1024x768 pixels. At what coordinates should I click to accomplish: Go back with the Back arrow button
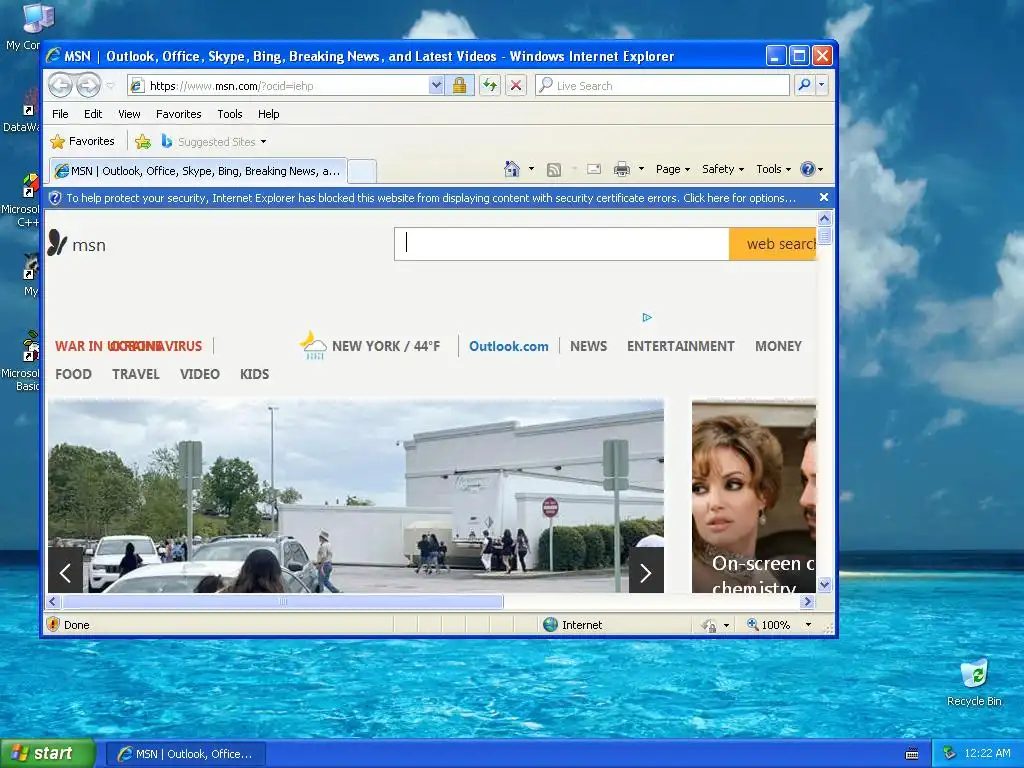coord(61,86)
